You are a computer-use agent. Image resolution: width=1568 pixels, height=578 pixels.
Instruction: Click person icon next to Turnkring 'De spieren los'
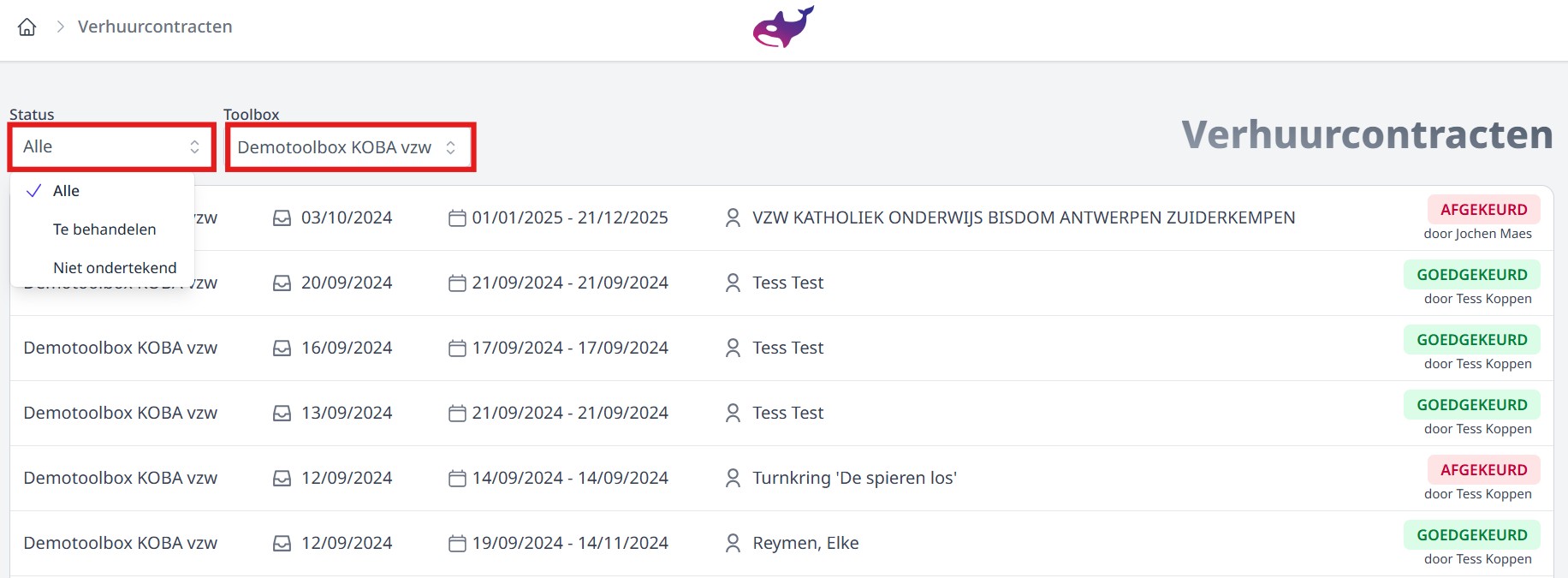[x=733, y=478]
